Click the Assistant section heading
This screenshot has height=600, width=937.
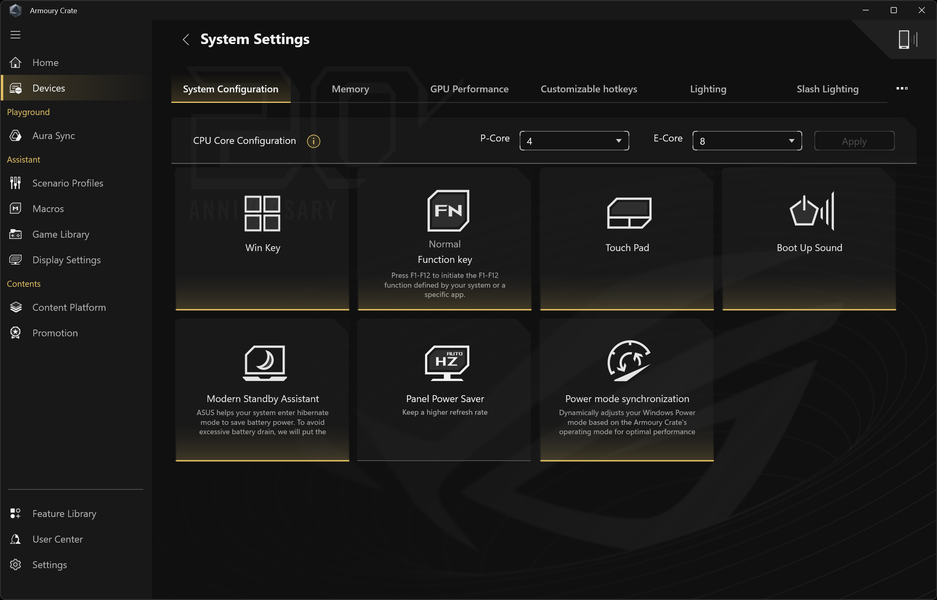(x=23, y=160)
